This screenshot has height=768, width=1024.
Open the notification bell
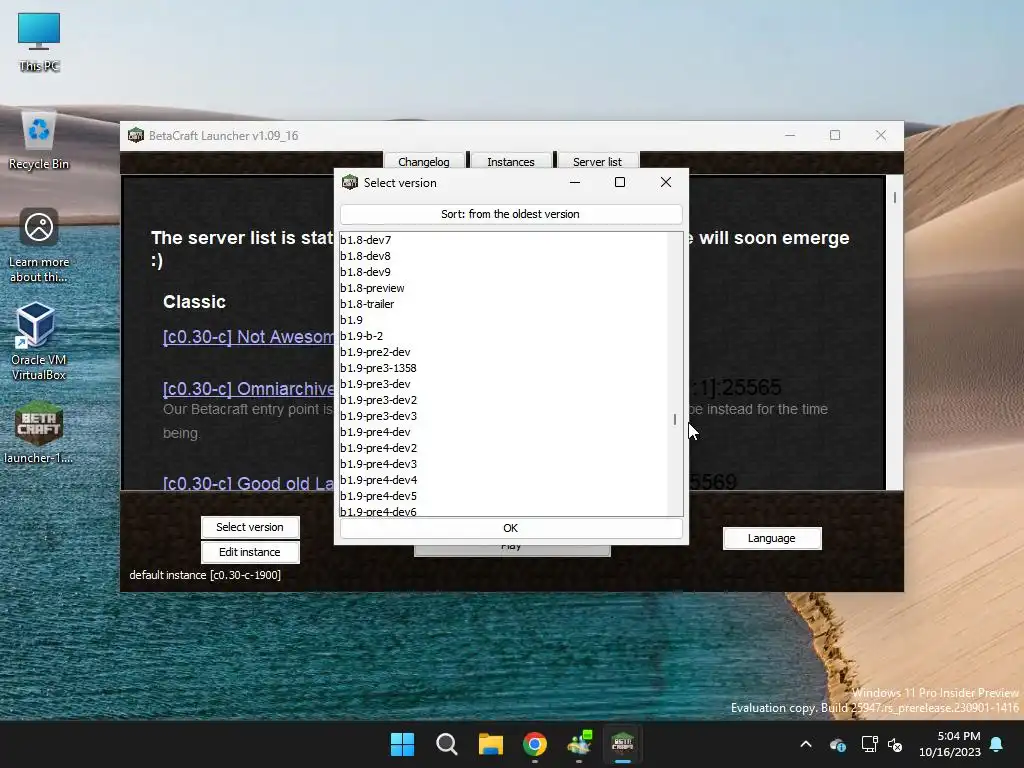pos(997,744)
